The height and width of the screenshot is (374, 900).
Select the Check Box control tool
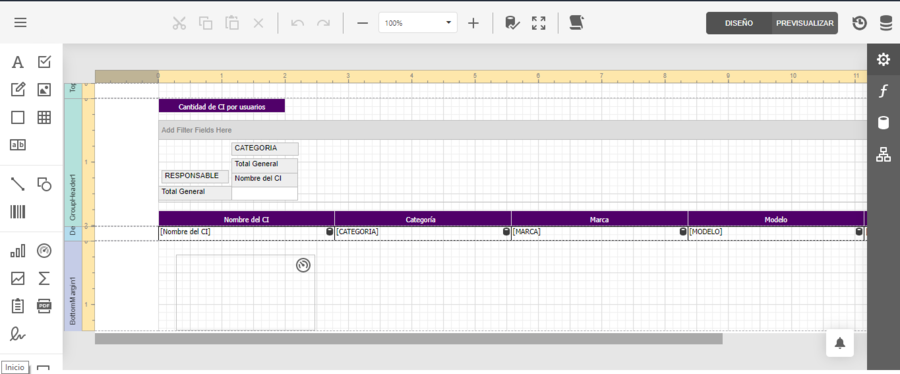tap(44, 62)
